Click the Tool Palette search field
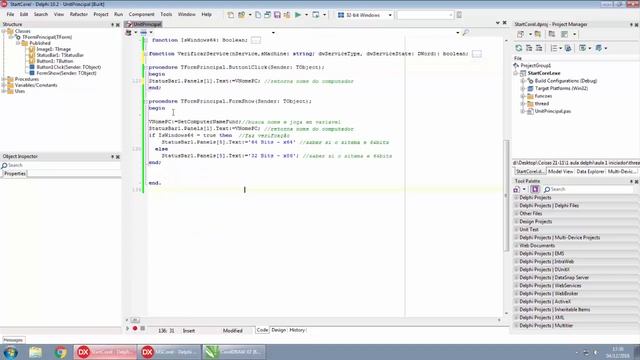640x360 pixels. [x=588, y=189]
